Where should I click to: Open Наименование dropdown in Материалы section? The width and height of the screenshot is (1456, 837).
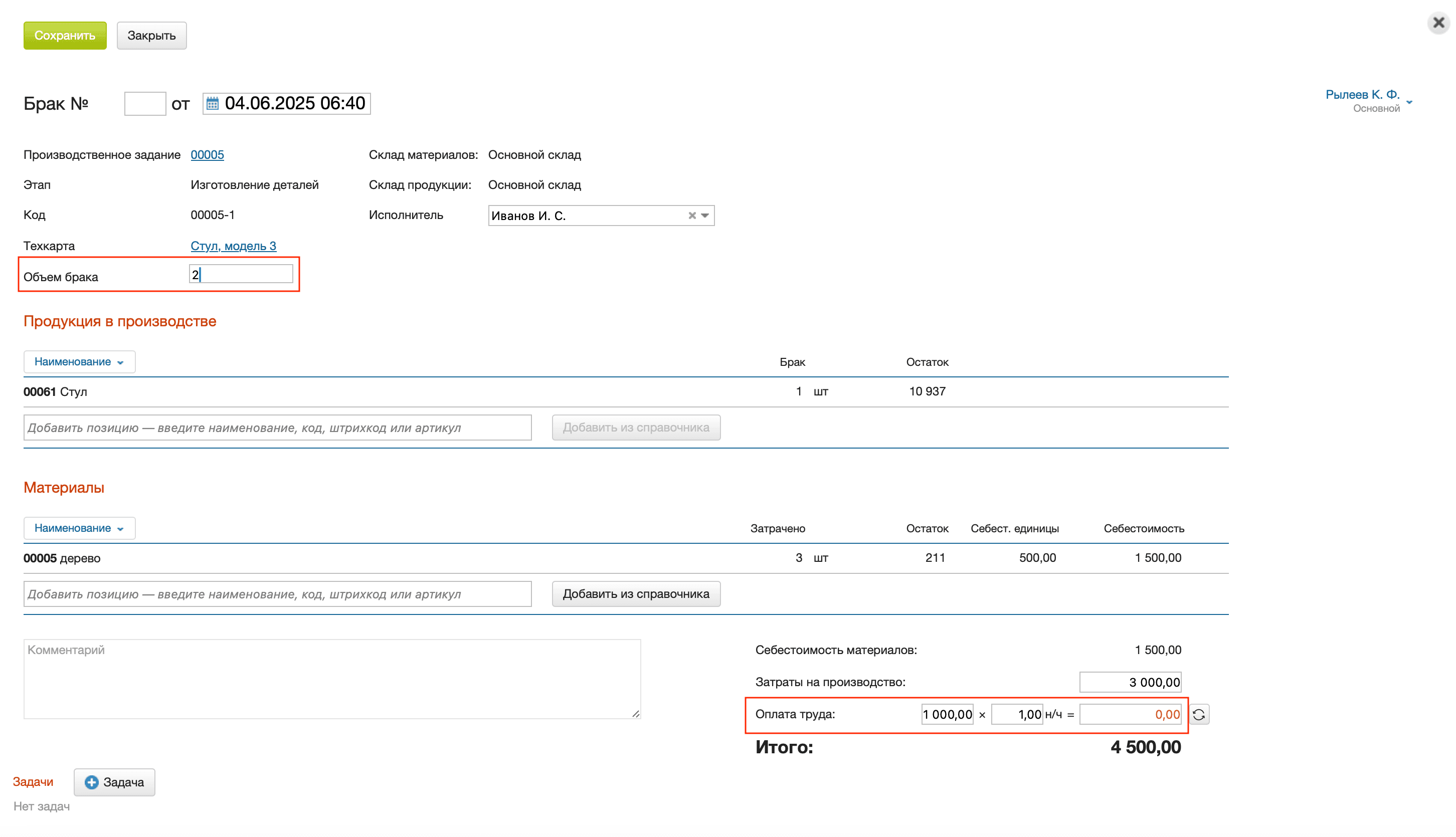tap(79, 528)
